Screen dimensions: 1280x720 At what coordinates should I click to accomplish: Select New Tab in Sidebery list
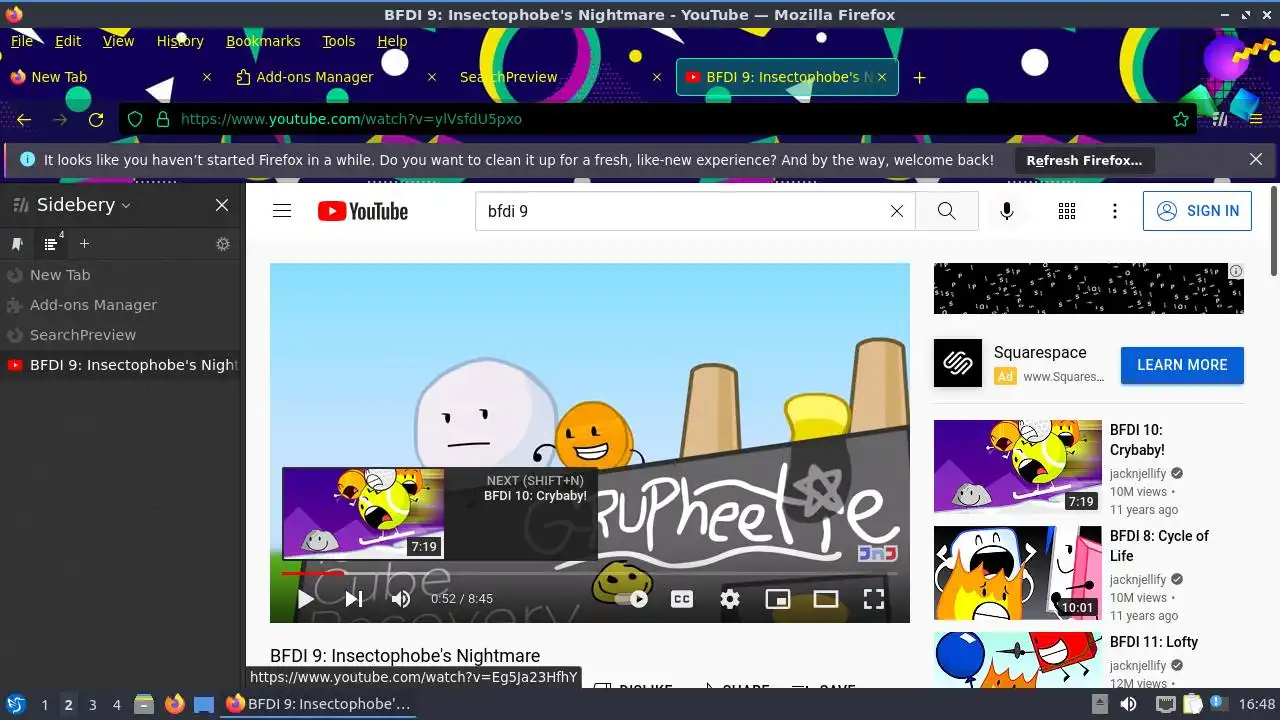pos(121,275)
